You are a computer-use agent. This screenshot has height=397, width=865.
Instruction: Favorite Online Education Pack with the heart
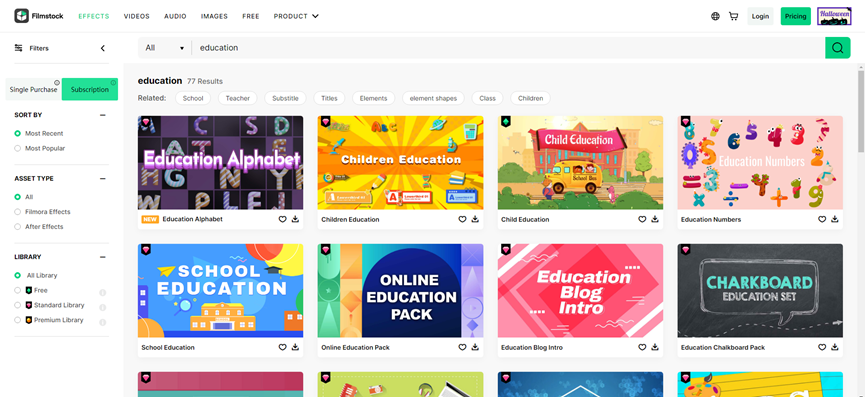point(462,347)
